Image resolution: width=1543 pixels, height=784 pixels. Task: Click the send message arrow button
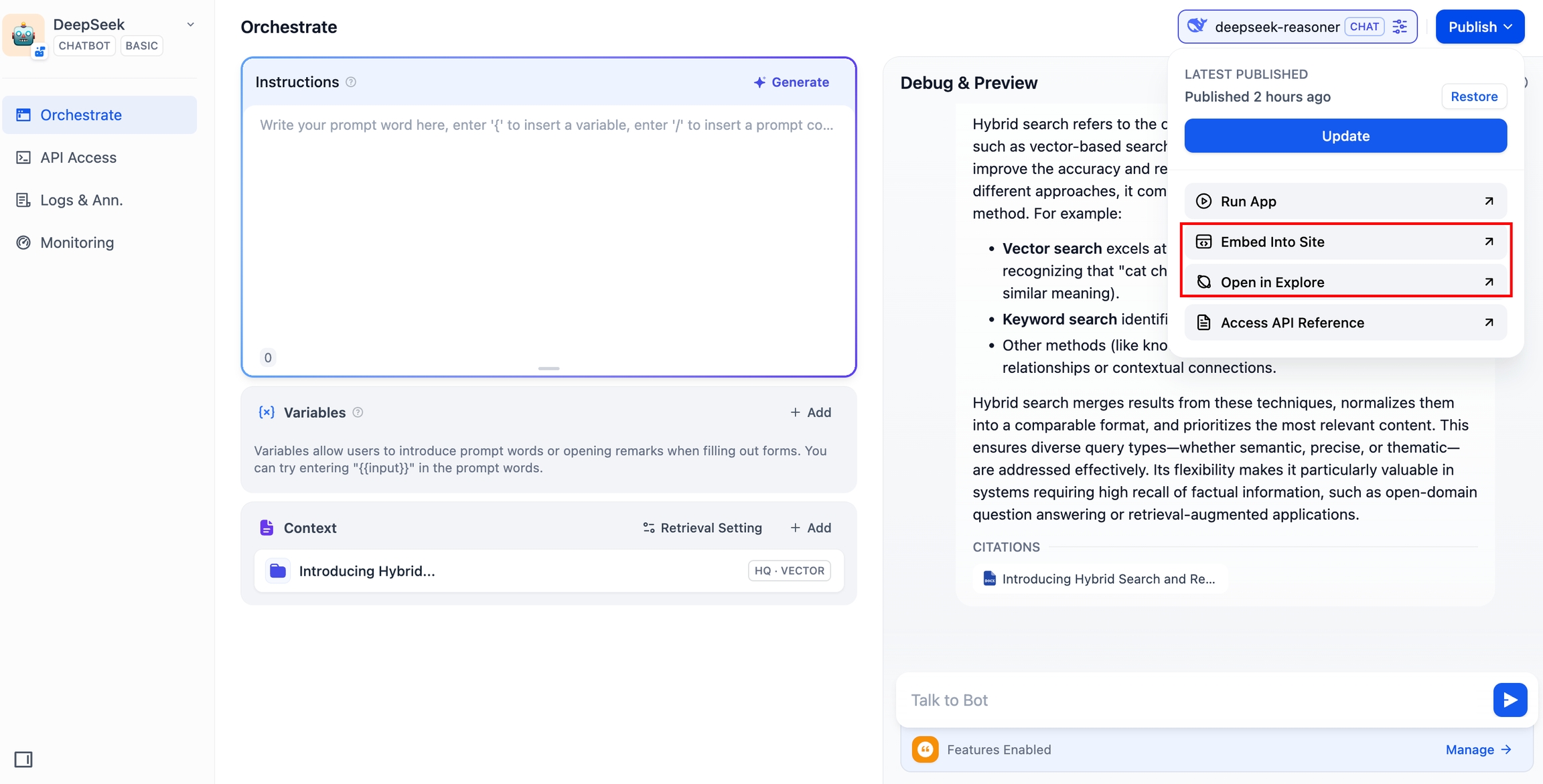click(1510, 700)
